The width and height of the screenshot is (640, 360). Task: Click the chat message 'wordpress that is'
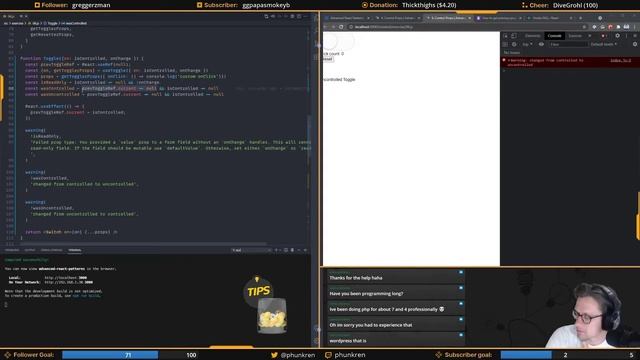click(348, 340)
